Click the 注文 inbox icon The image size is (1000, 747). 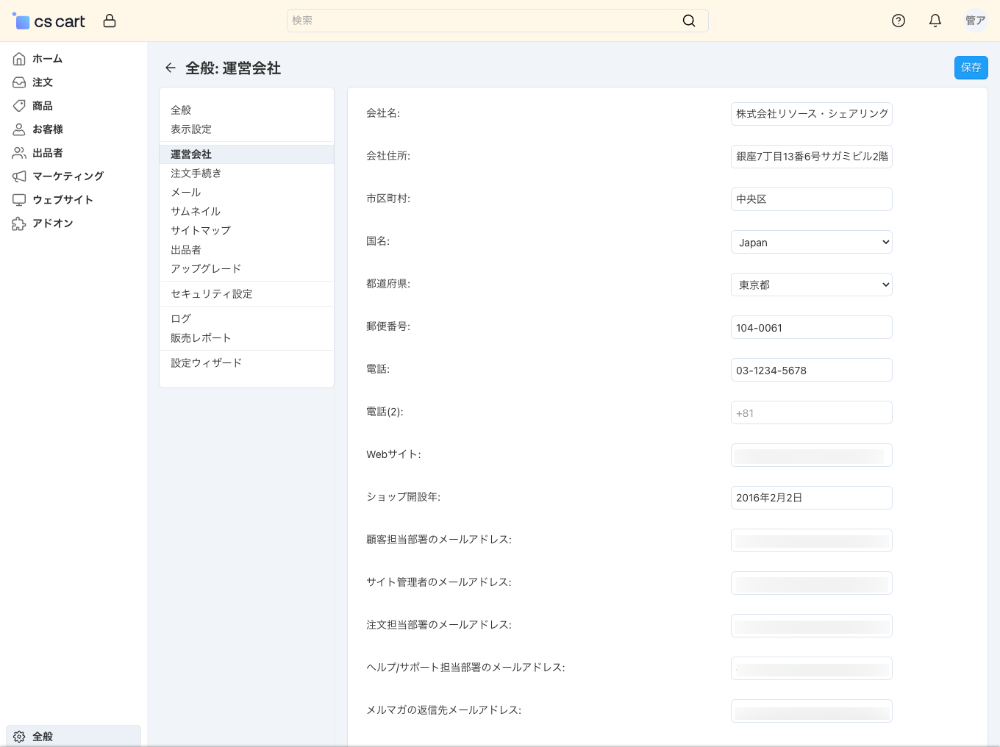pyautogui.click(x=19, y=82)
